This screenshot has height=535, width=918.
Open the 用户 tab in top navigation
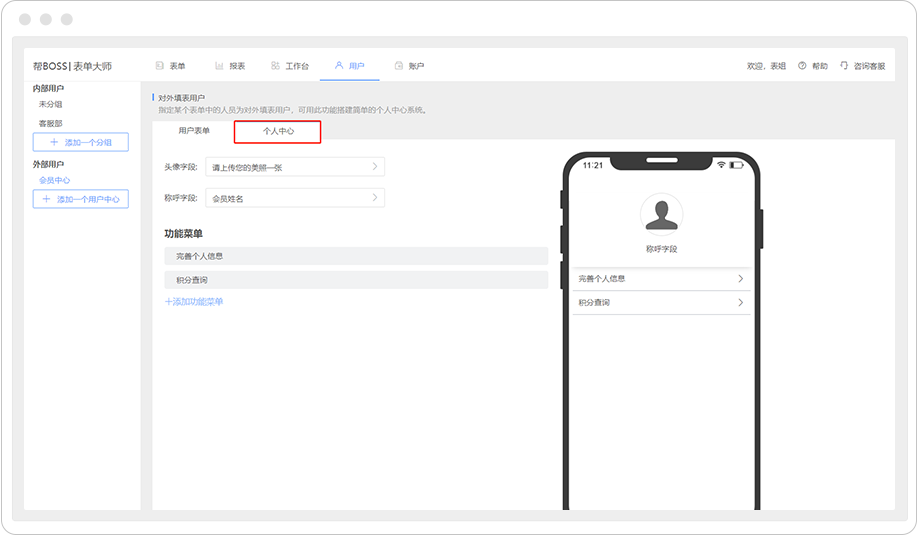pos(350,66)
